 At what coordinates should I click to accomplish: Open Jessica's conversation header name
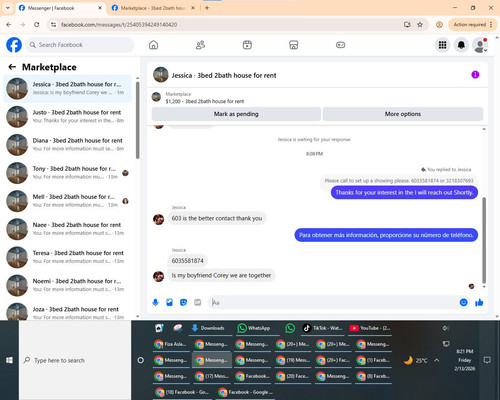[x=224, y=75]
